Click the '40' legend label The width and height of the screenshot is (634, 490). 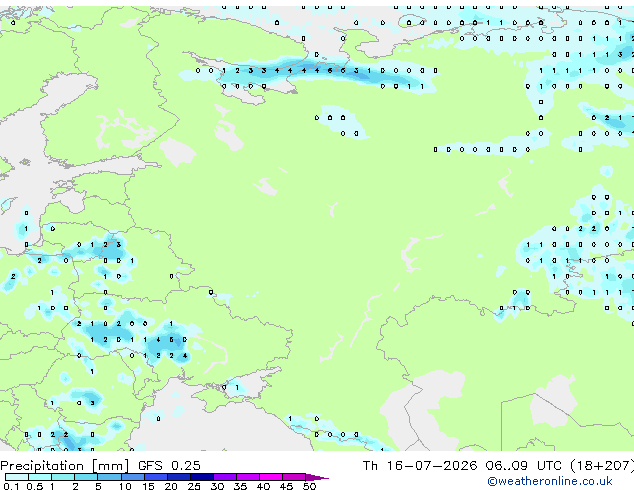pos(263,486)
